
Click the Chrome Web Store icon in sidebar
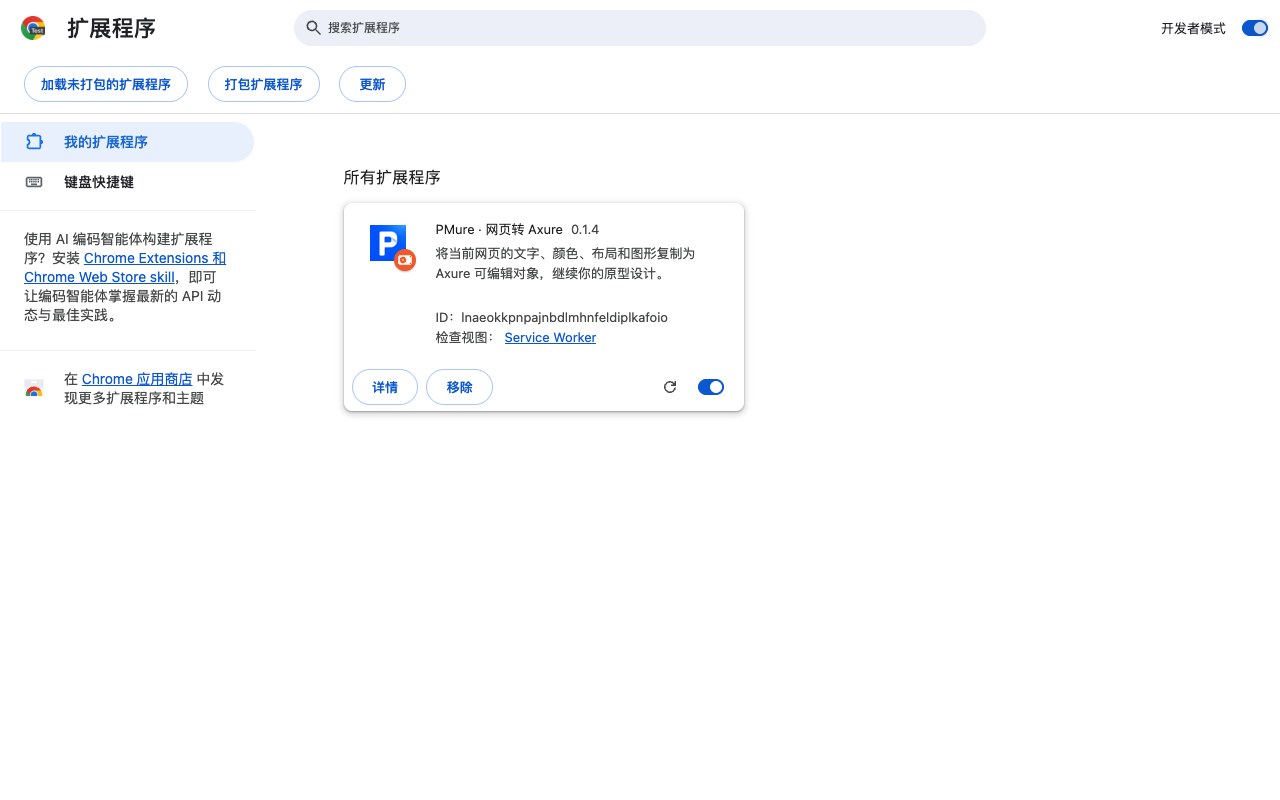click(34, 389)
